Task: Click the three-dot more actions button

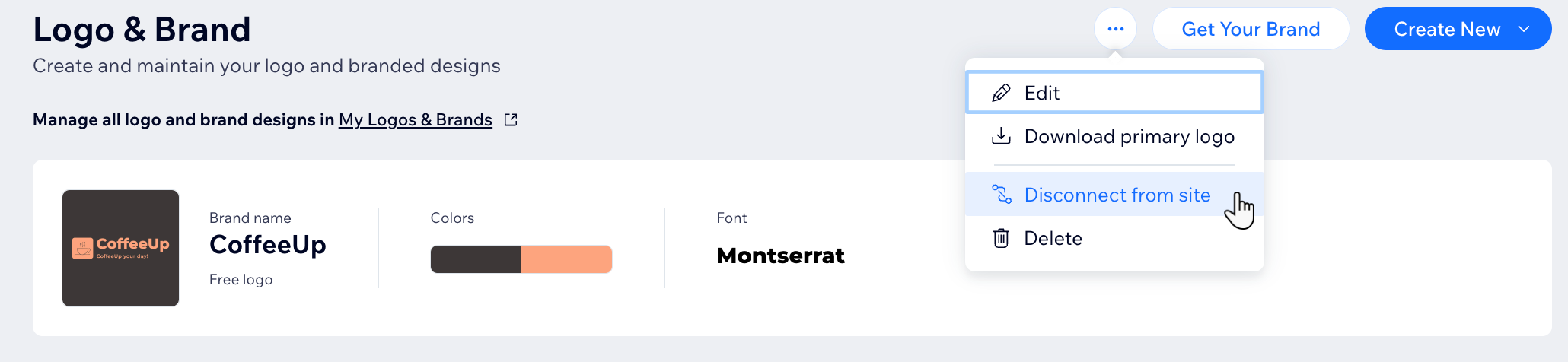Action: point(1115,29)
